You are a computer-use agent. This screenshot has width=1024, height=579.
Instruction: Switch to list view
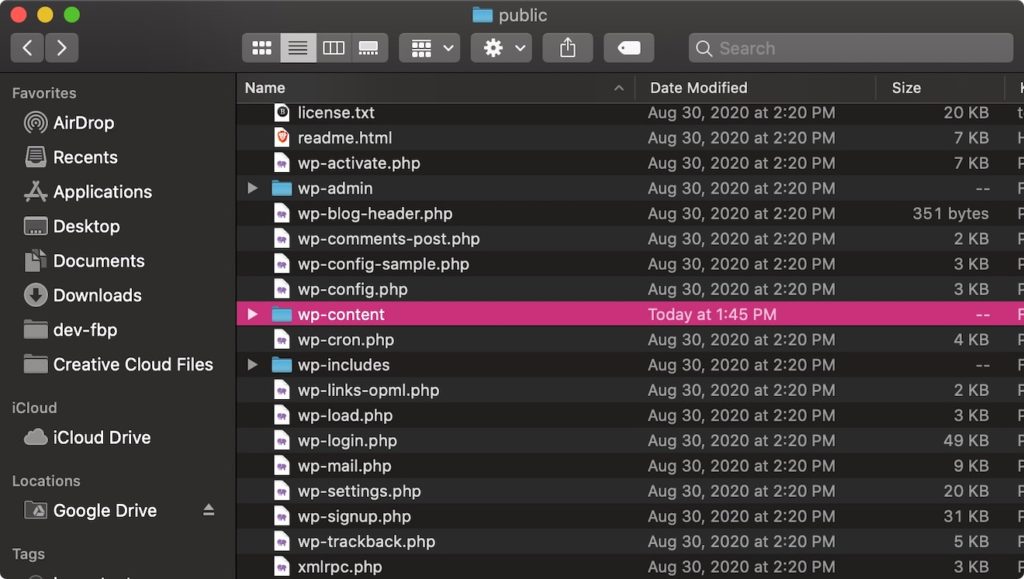[298, 48]
